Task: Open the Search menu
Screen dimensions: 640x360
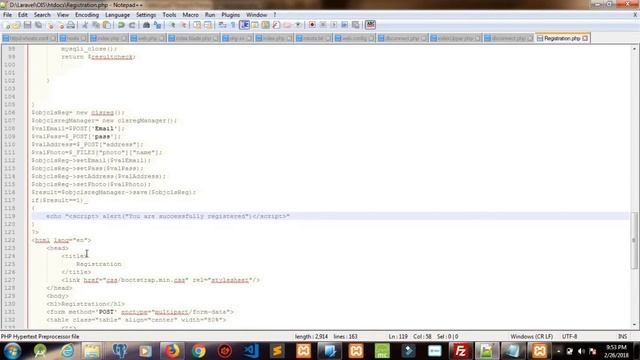Action: (42, 15)
